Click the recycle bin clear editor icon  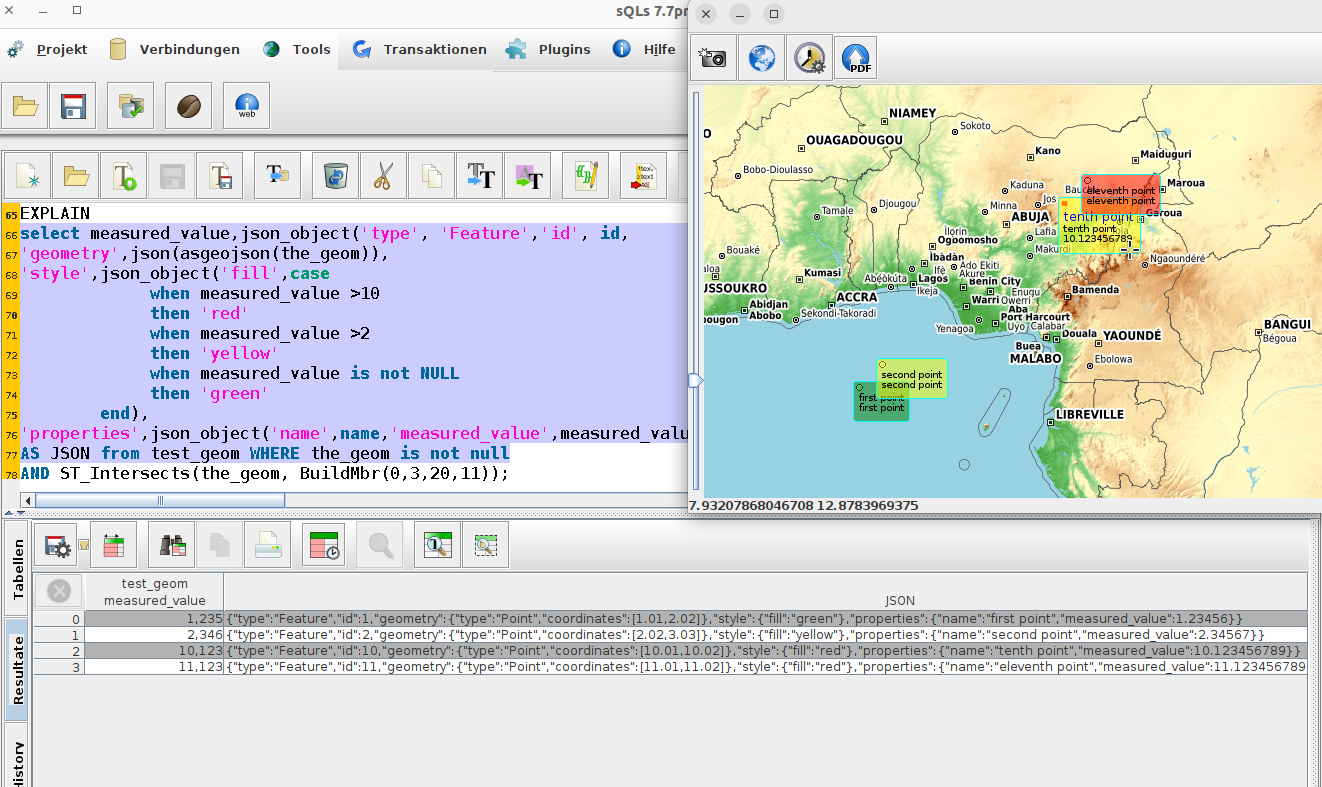336,177
